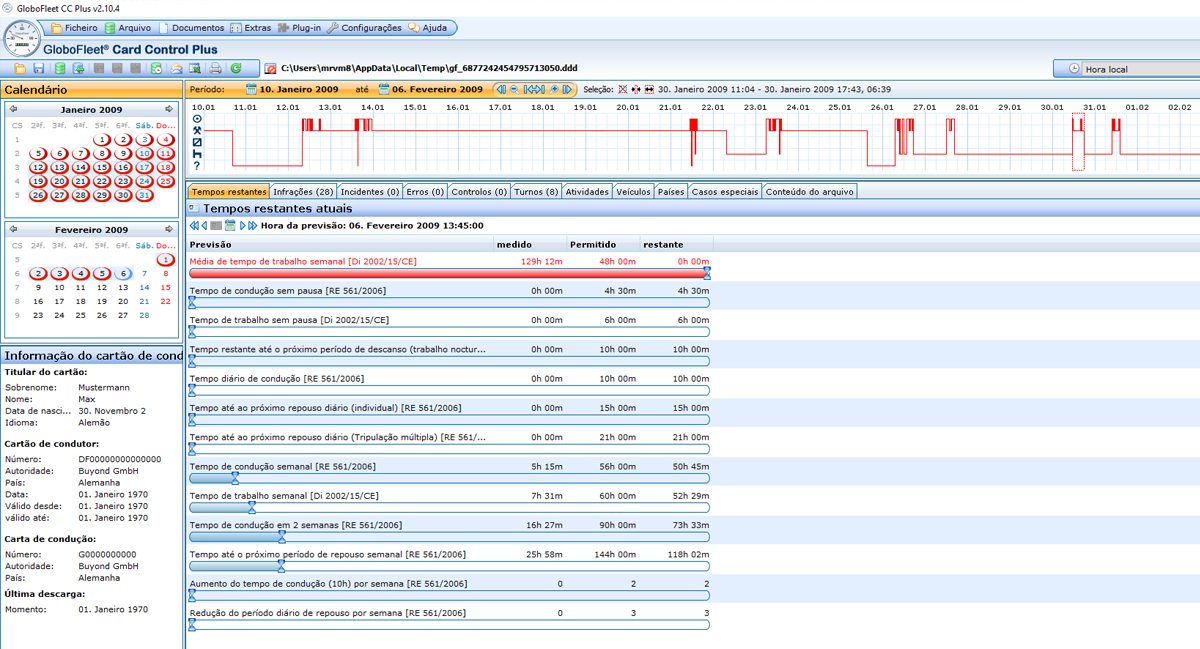
Task: Click the fit-all-period timeline icon
Action: [534, 89]
